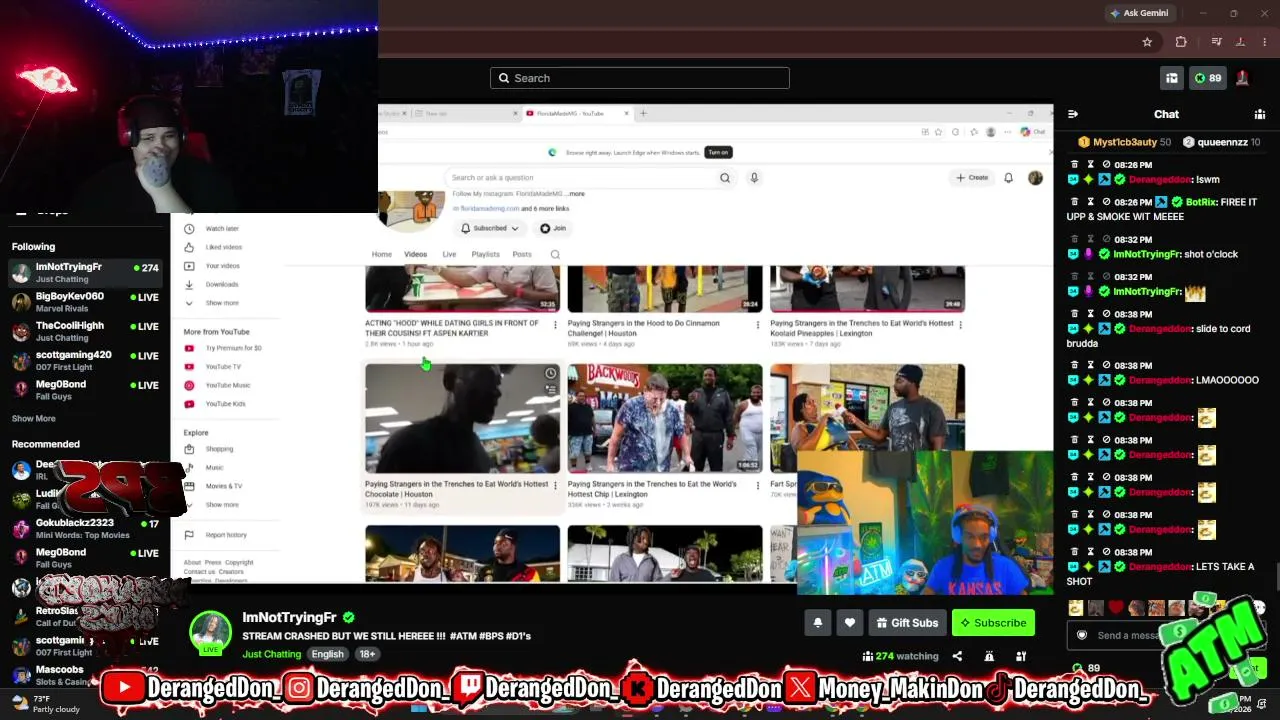Share the stream using the share icon

[957, 656]
